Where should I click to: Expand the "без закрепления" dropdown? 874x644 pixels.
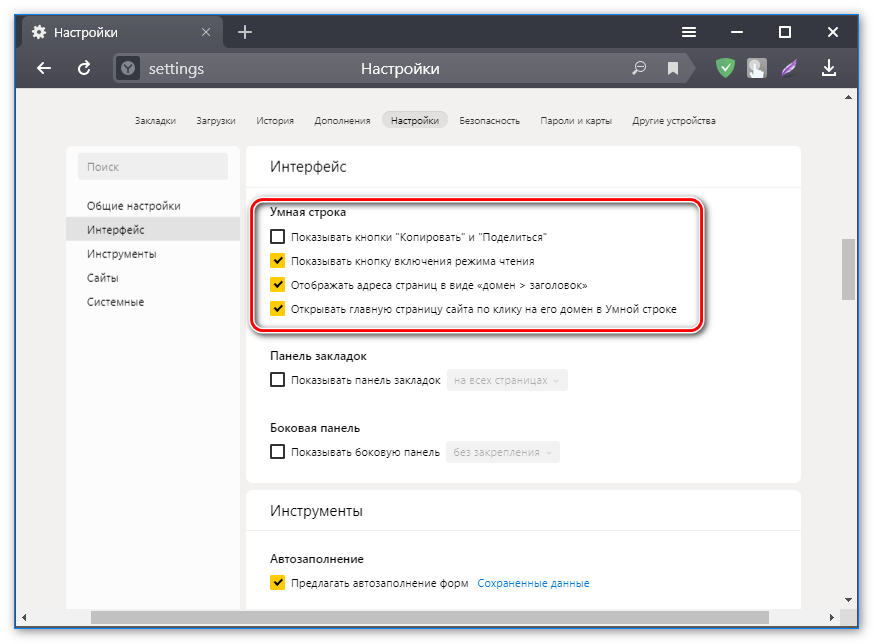tap(503, 452)
